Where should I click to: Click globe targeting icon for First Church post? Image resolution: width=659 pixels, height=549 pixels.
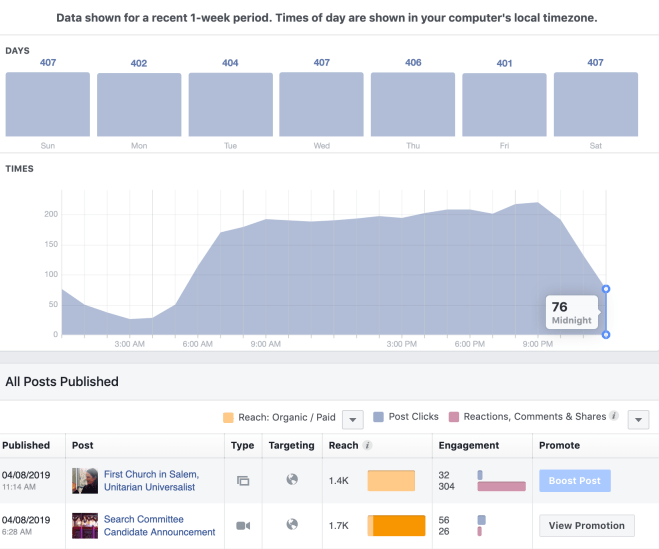pos(292,480)
